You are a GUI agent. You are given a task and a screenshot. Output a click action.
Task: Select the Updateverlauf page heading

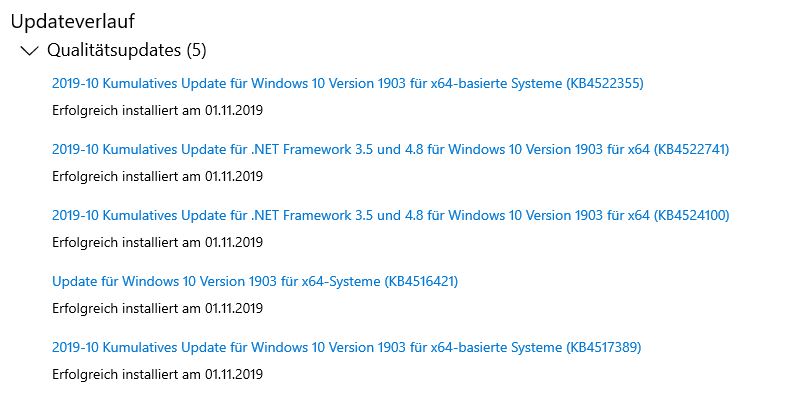click(73, 22)
